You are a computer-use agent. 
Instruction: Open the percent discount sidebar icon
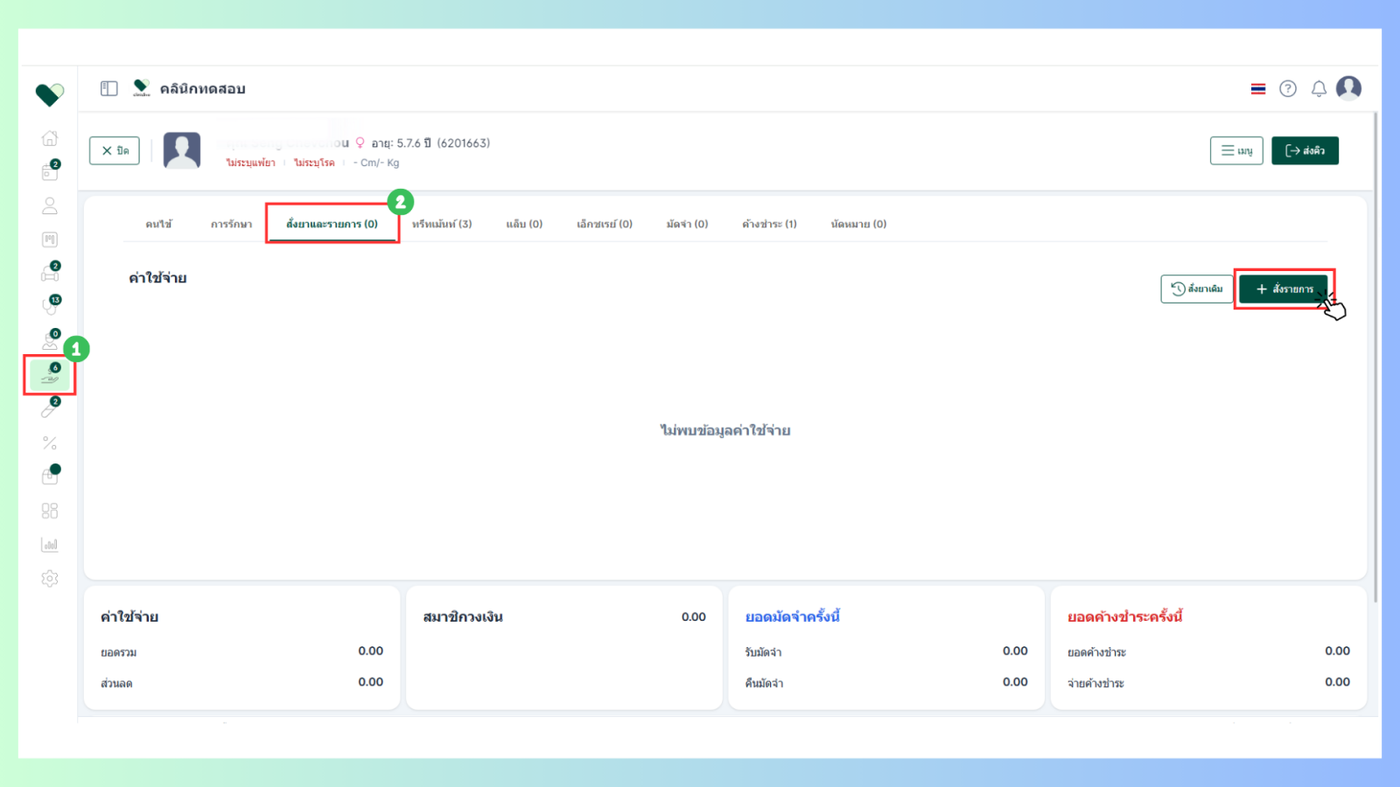[49, 443]
